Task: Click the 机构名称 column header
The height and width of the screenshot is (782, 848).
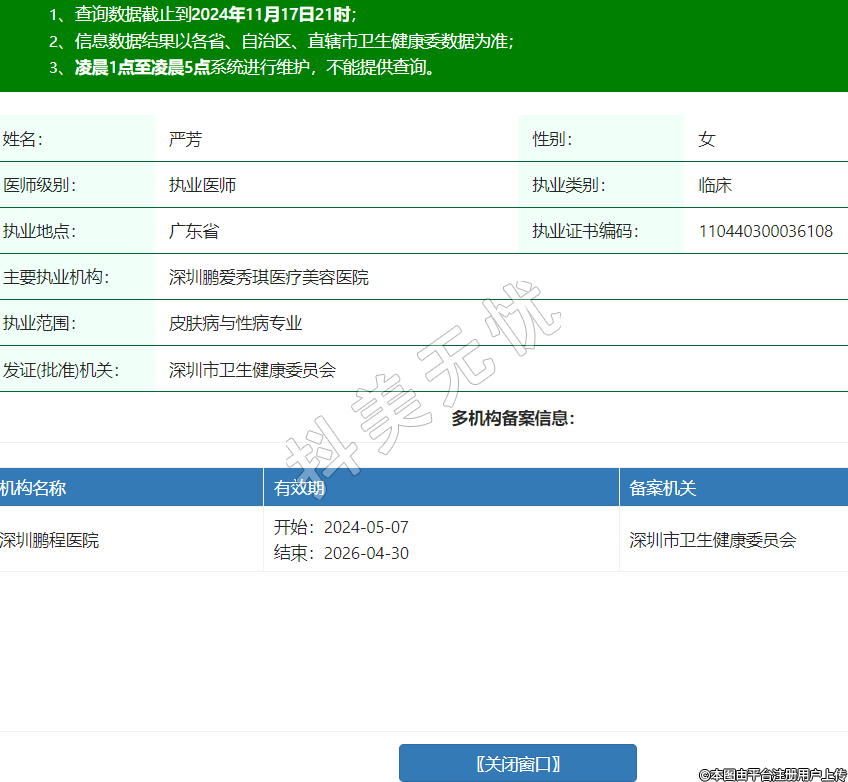Action: [33, 488]
